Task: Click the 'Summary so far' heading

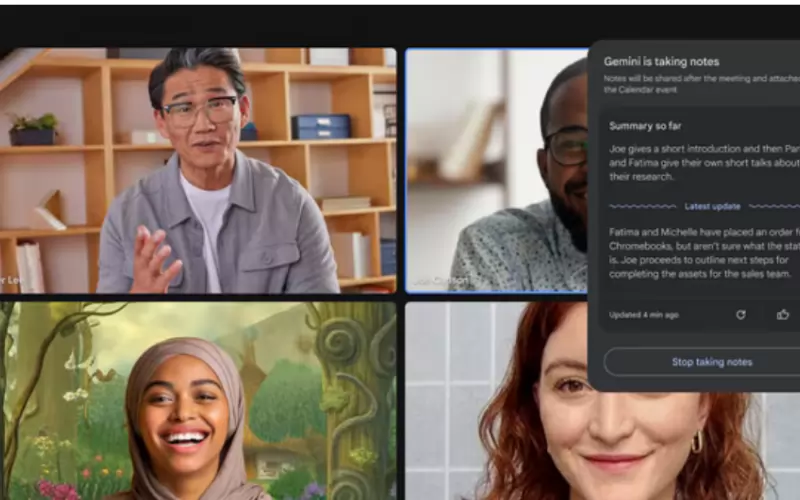Action: click(x=645, y=126)
